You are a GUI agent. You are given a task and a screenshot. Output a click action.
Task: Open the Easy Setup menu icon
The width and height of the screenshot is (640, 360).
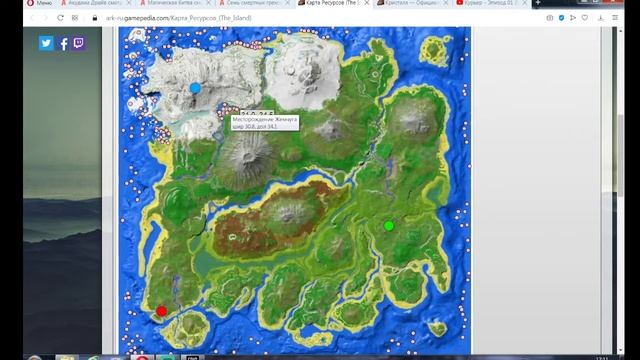point(615,18)
